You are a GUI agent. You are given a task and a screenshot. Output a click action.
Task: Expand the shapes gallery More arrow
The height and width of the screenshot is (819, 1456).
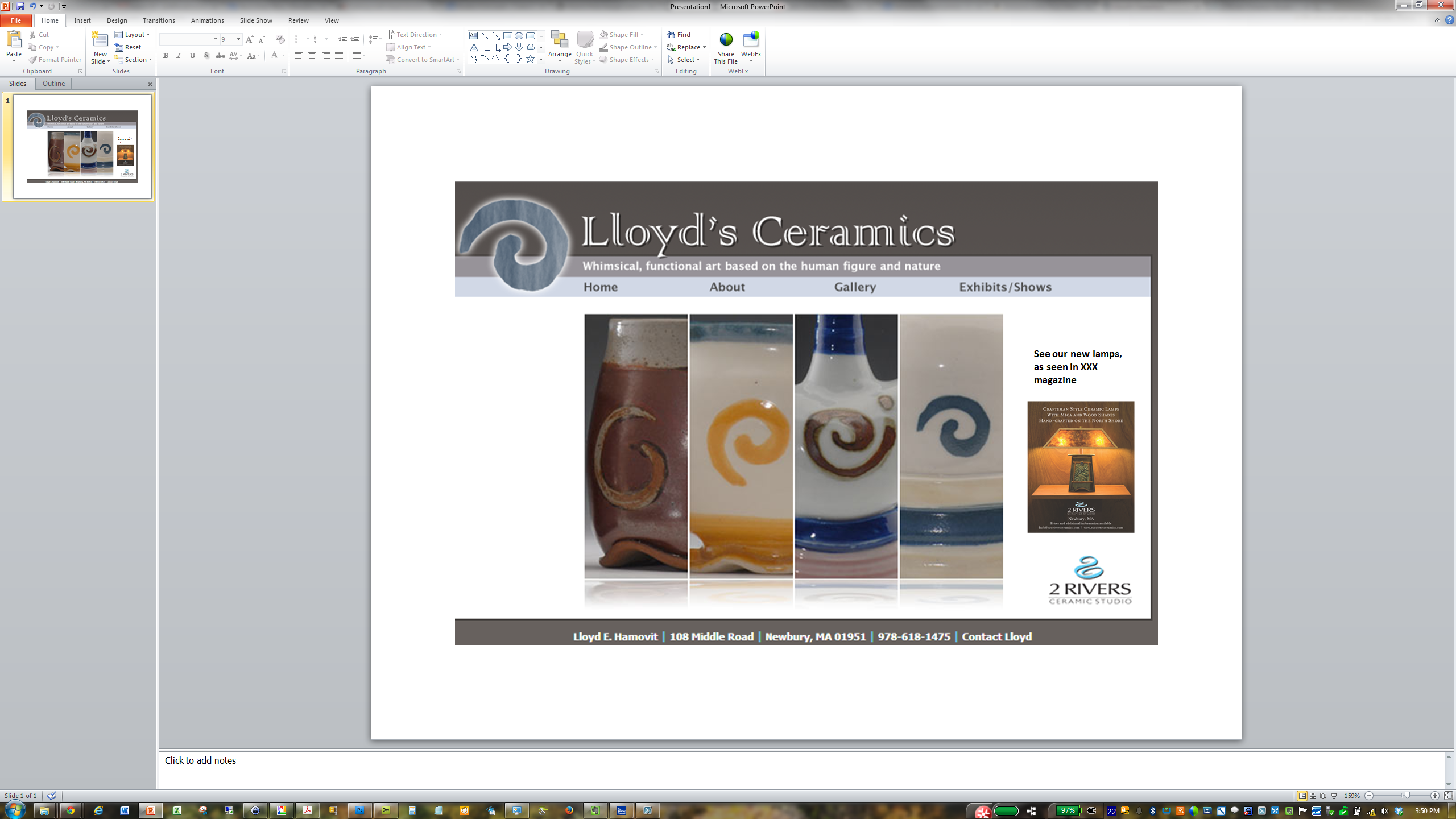(x=541, y=59)
